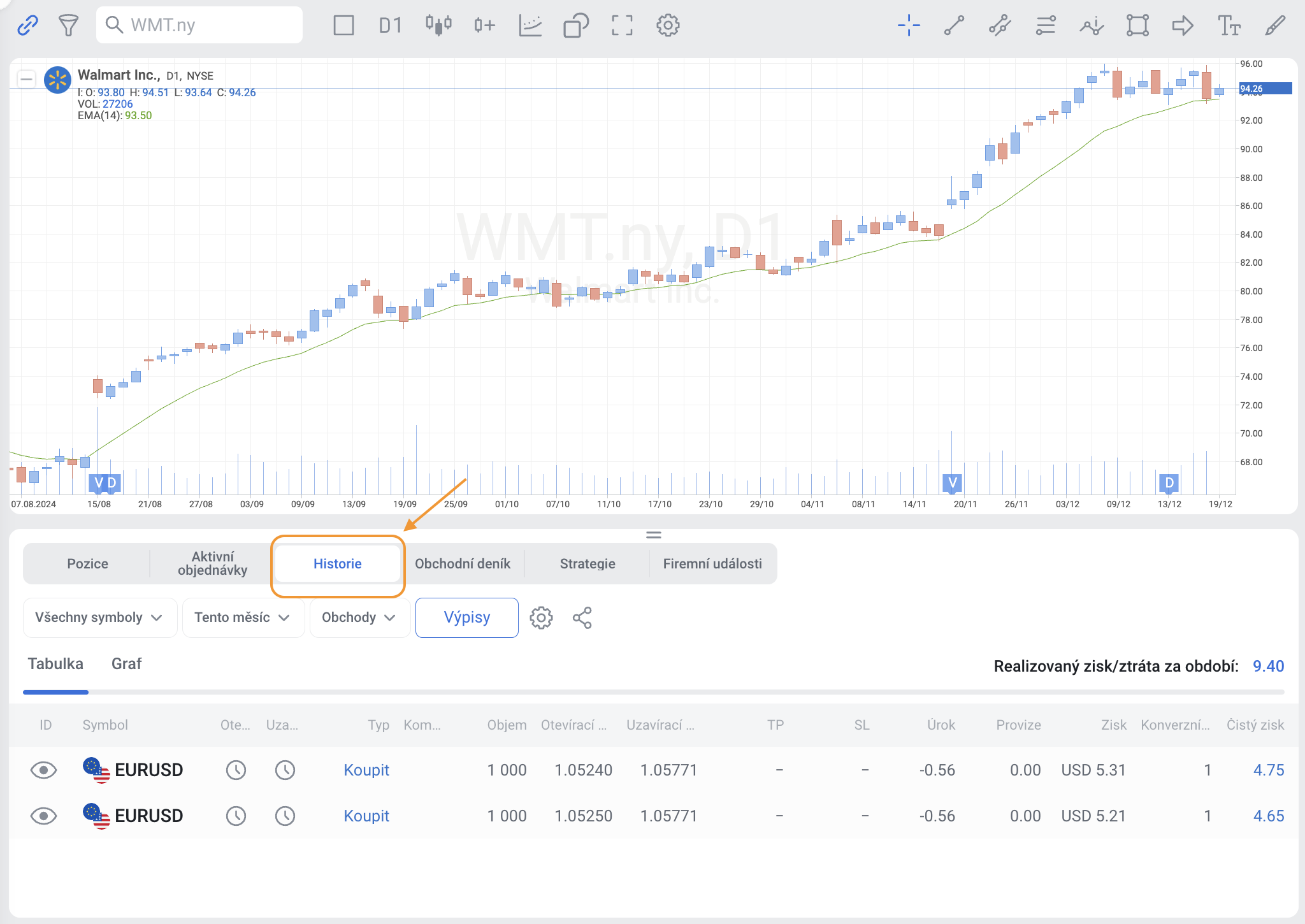Open the funnel filter icon

68,25
